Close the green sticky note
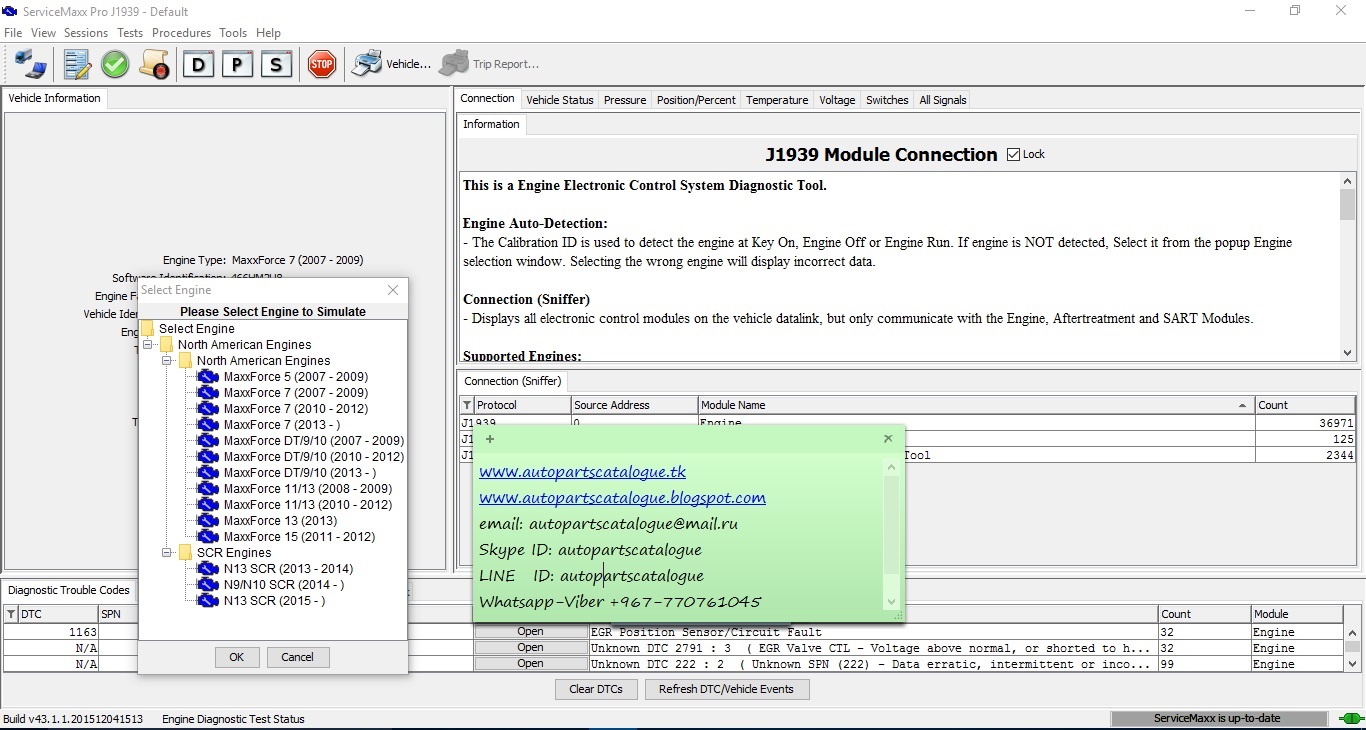Viewport: 1366px width, 730px height. pyautogui.click(x=888, y=438)
